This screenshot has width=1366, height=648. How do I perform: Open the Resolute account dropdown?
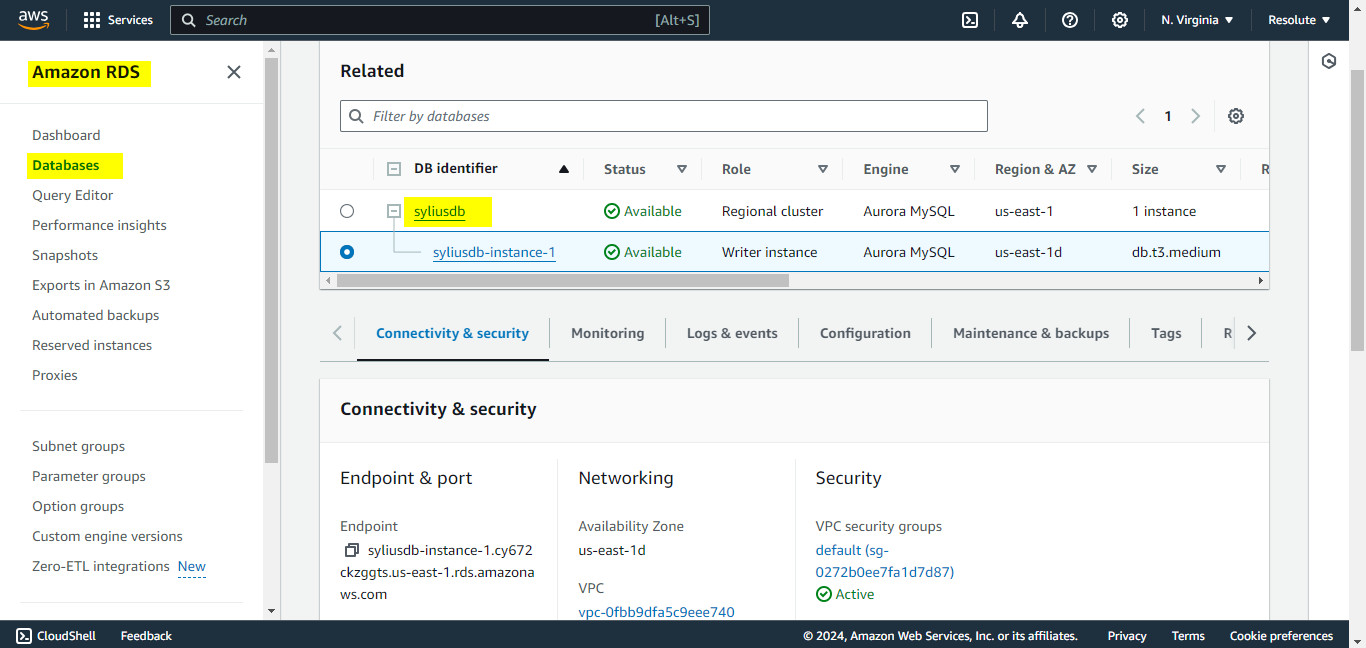pos(1299,20)
